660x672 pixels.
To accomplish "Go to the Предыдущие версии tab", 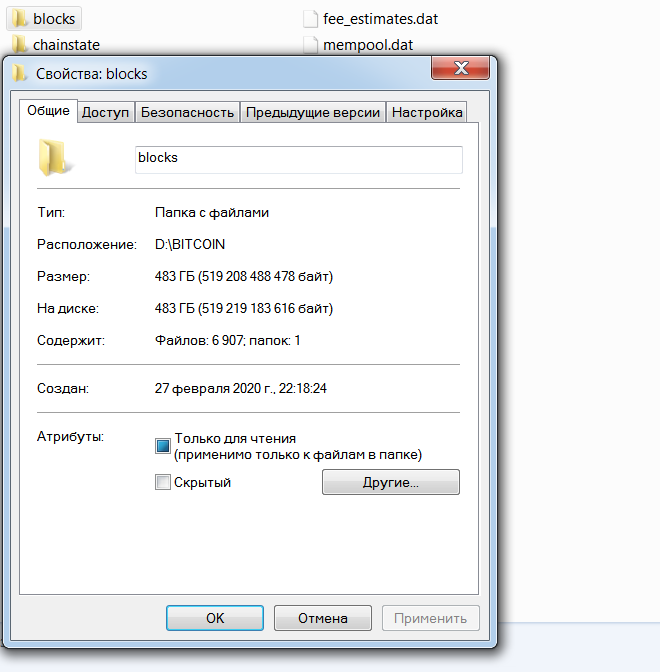I will 313,112.
